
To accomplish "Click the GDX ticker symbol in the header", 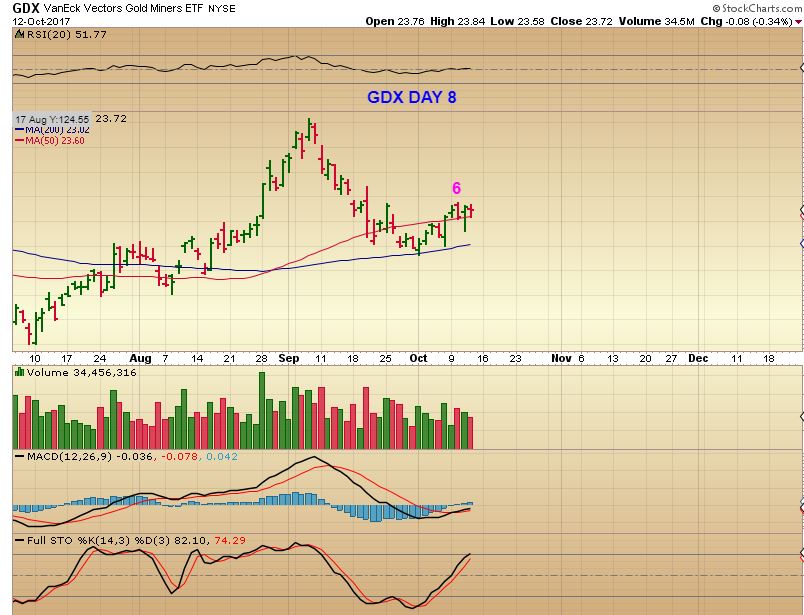I will pyautogui.click(x=26, y=8).
